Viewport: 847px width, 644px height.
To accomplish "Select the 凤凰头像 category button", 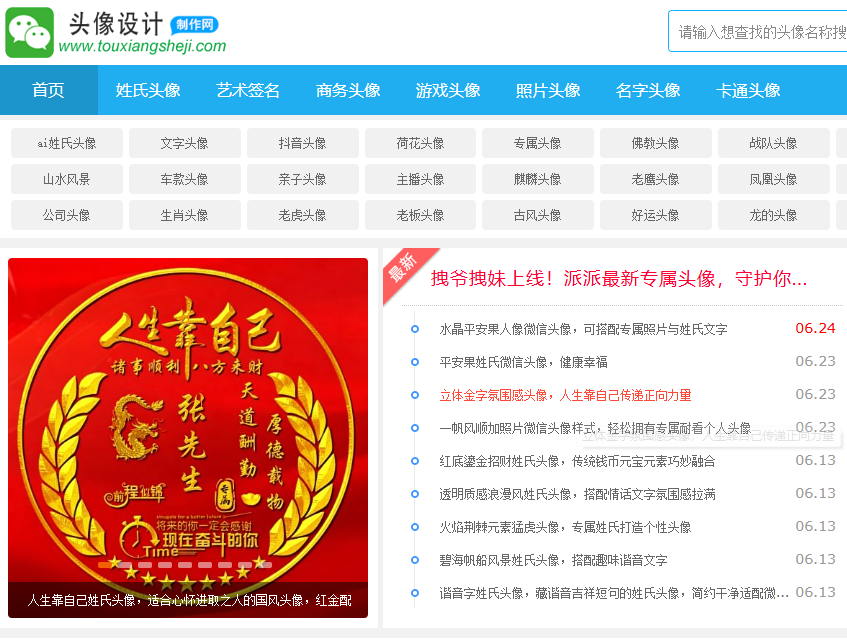I will point(774,179).
